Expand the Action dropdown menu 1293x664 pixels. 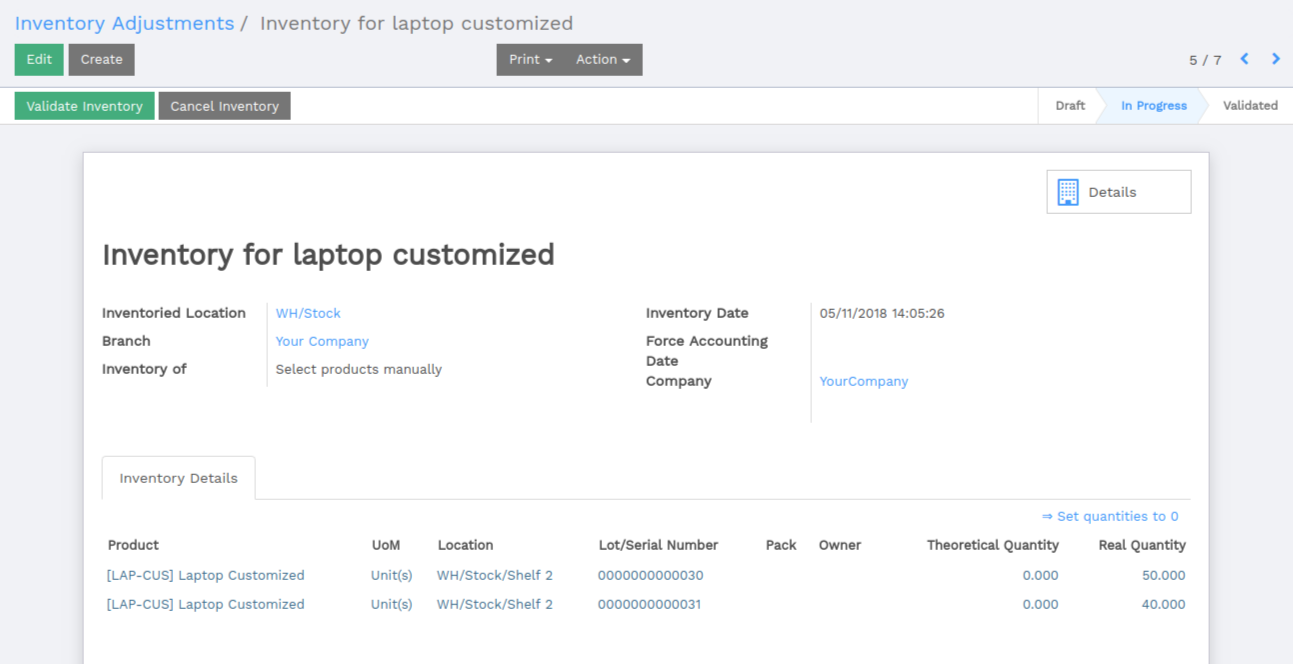[x=603, y=60]
